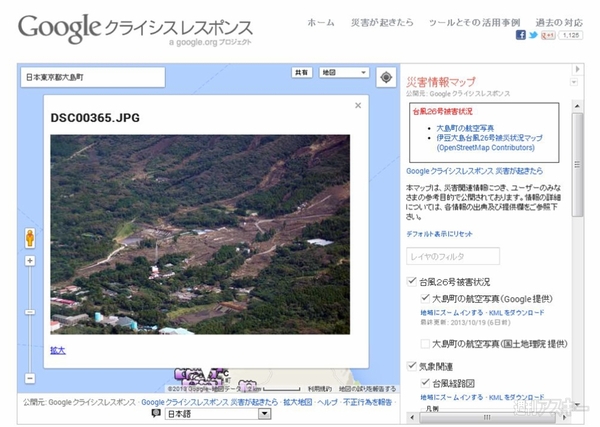Click the Google +1 button

[x=548, y=35]
